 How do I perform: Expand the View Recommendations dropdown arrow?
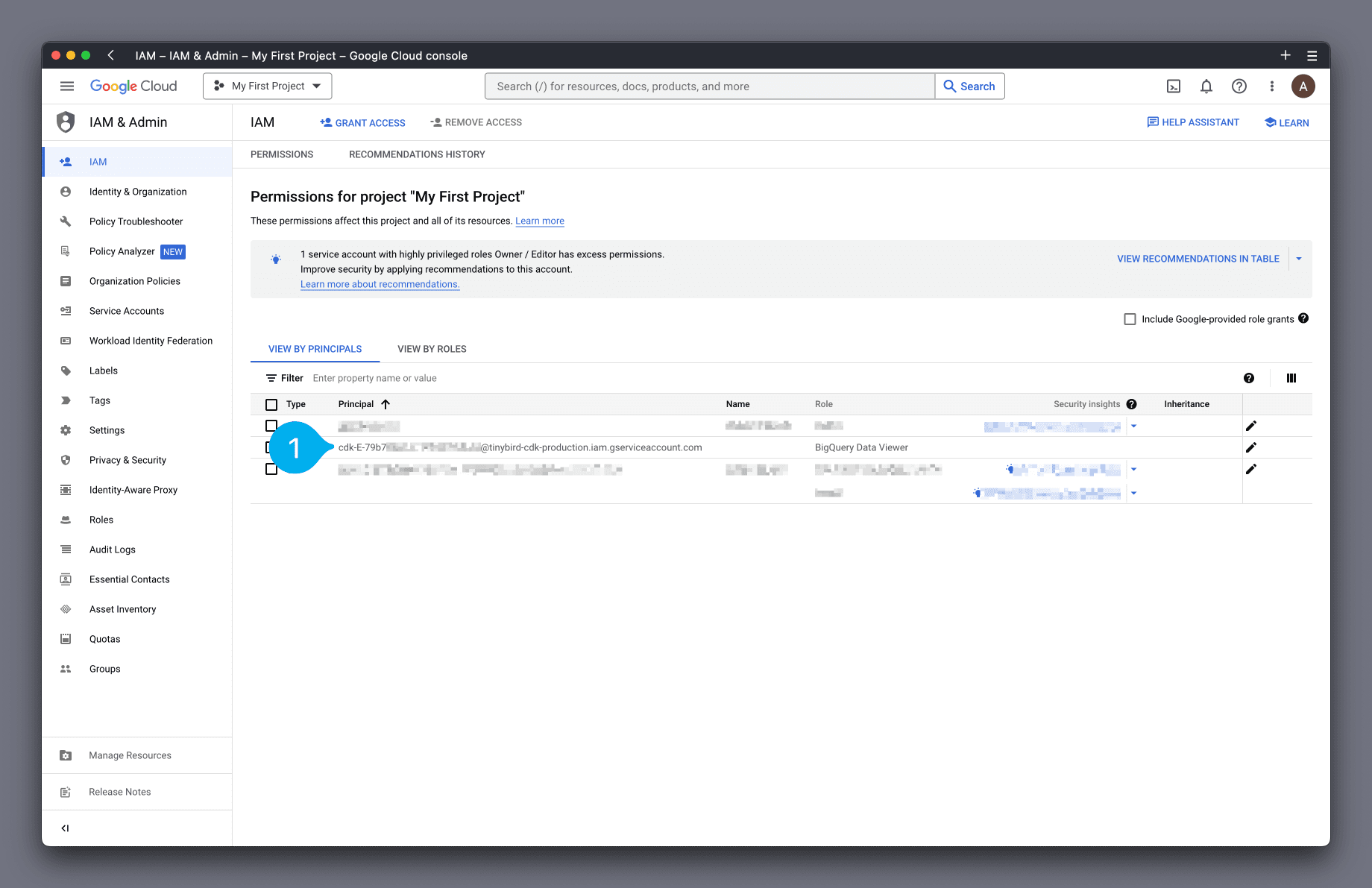(x=1299, y=259)
